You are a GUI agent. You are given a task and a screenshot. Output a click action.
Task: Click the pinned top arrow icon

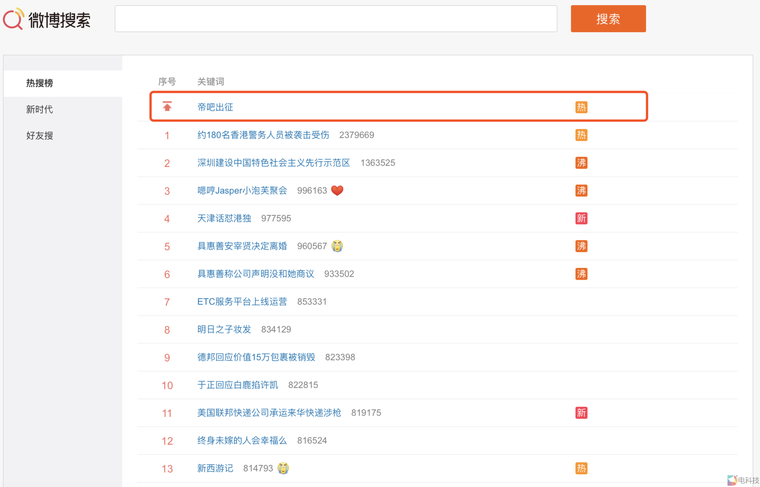coord(167,107)
